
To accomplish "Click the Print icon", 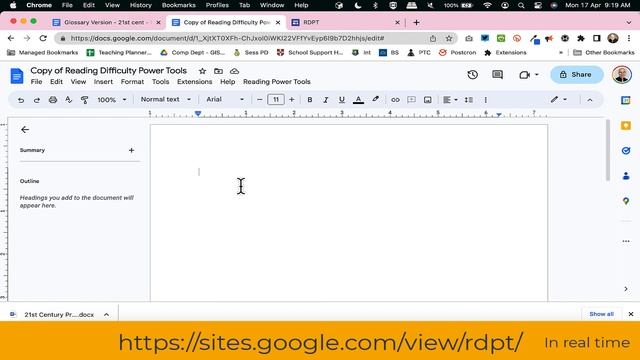I will (53, 100).
